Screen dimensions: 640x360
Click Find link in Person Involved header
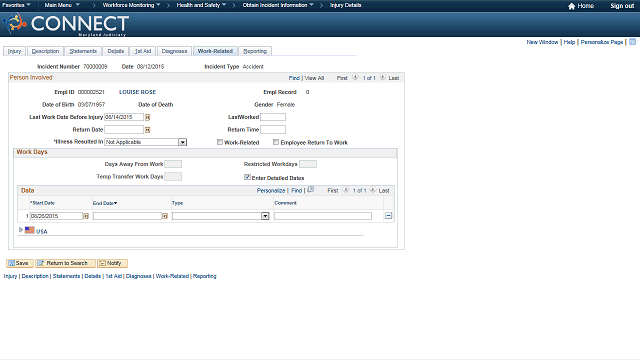[x=294, y=78]
